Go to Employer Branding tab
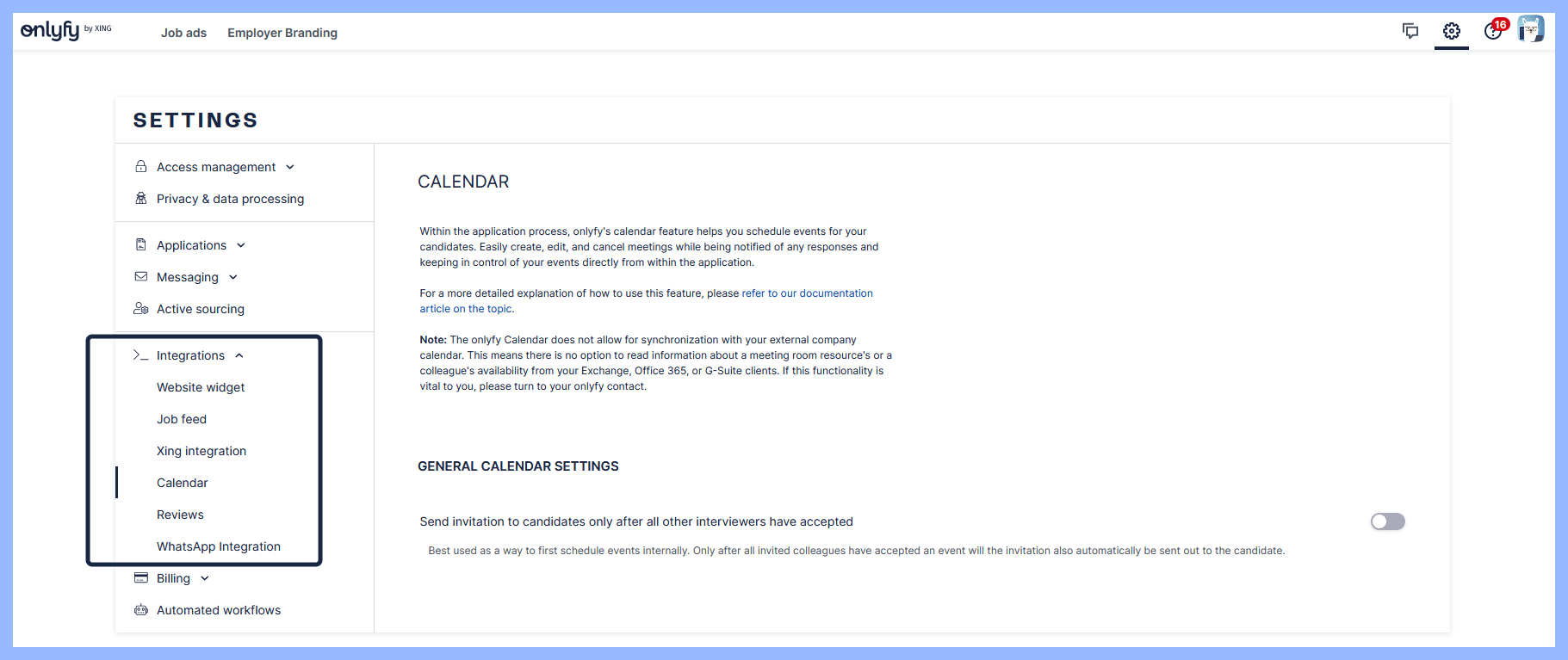The width and height of the screenshot is (1568, 660). pyautogui.click(x=282, y=33)
